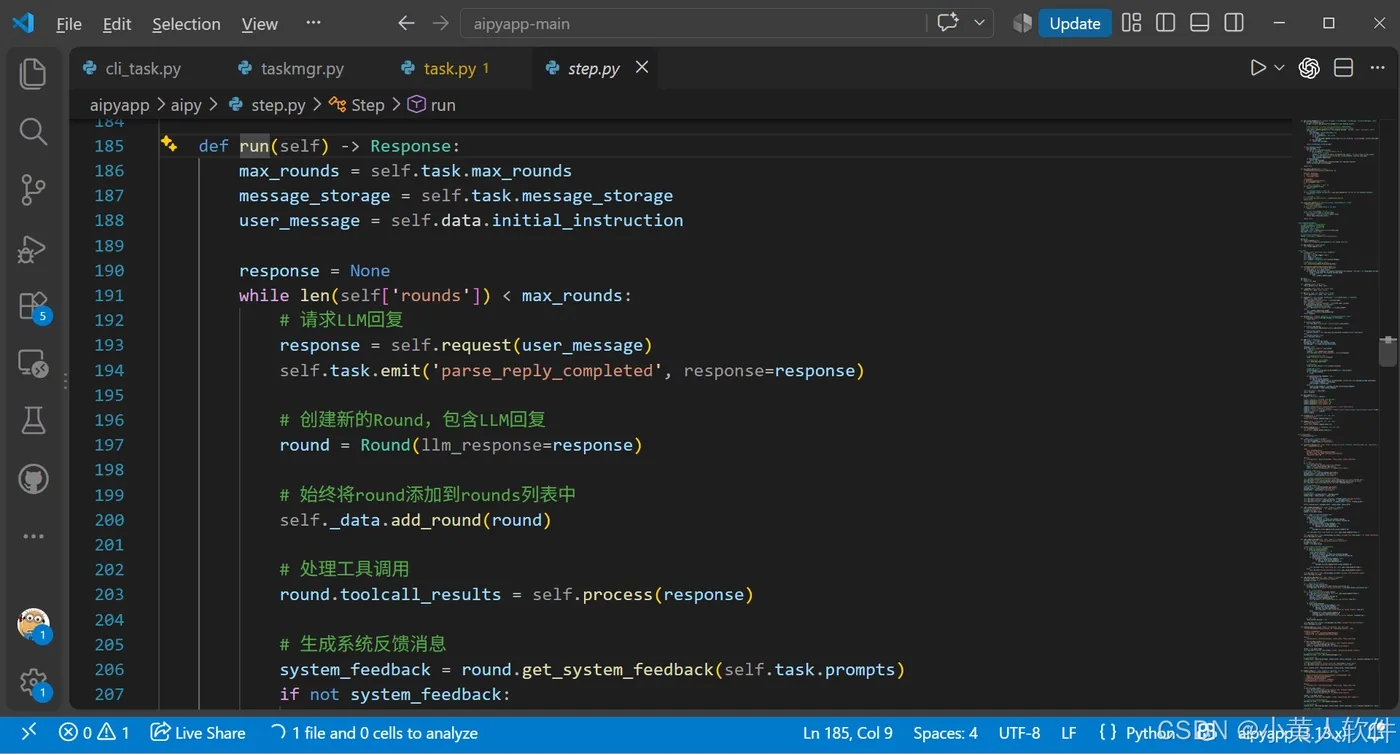The height and width of the screenshot is (754, 1400).
Task: Change indentation via 'Spaces: 4'
Action: 945,733
